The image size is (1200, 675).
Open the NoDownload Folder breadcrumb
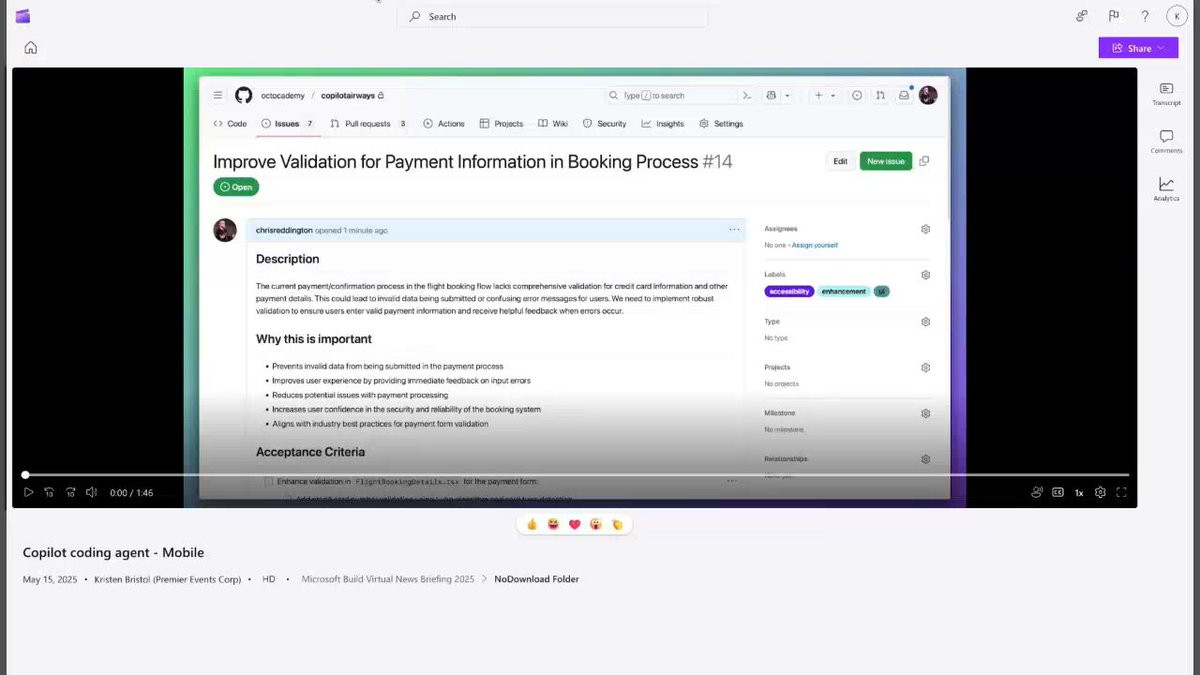click(x=536, y=579)
